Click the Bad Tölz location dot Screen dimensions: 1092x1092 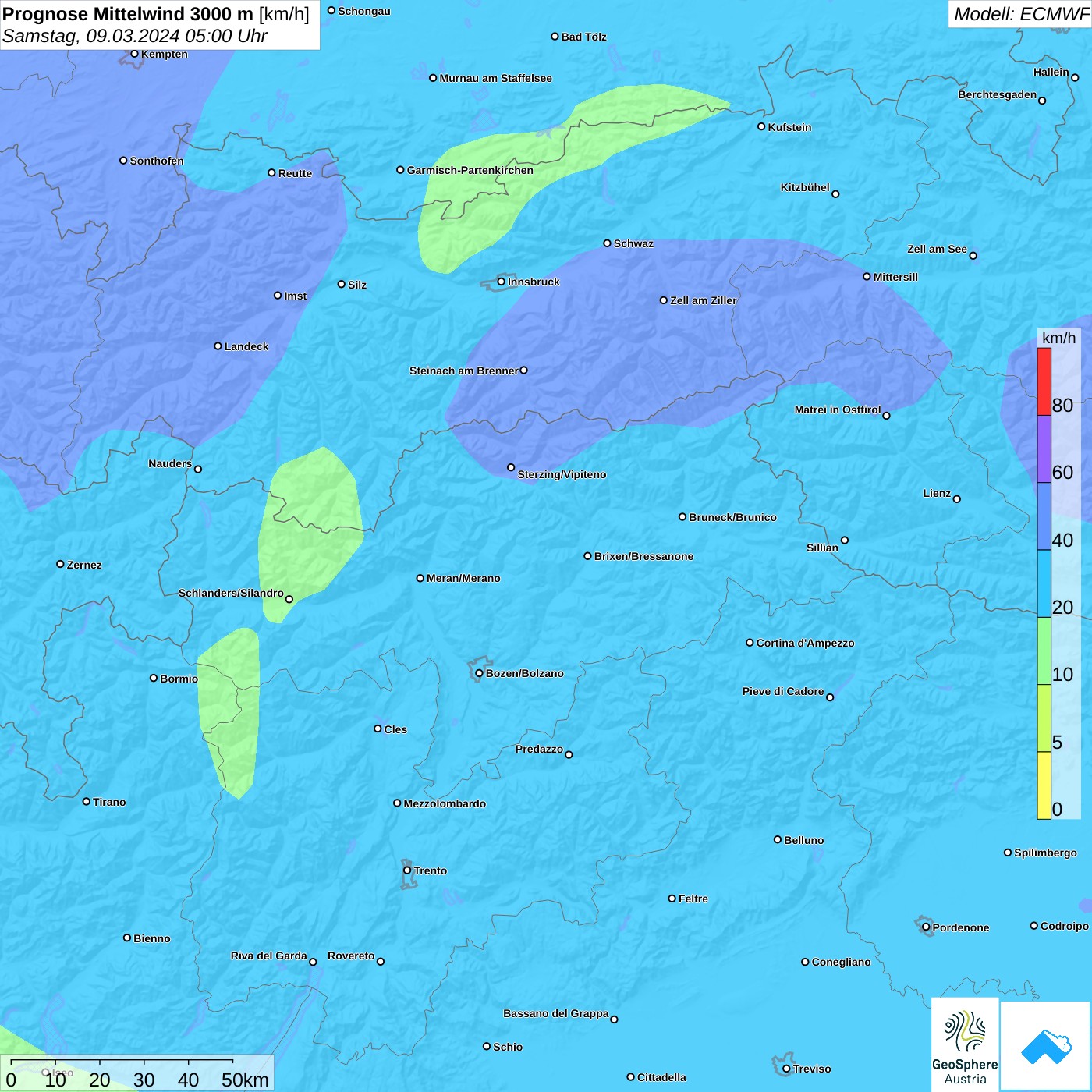click(x=555, y=36)
